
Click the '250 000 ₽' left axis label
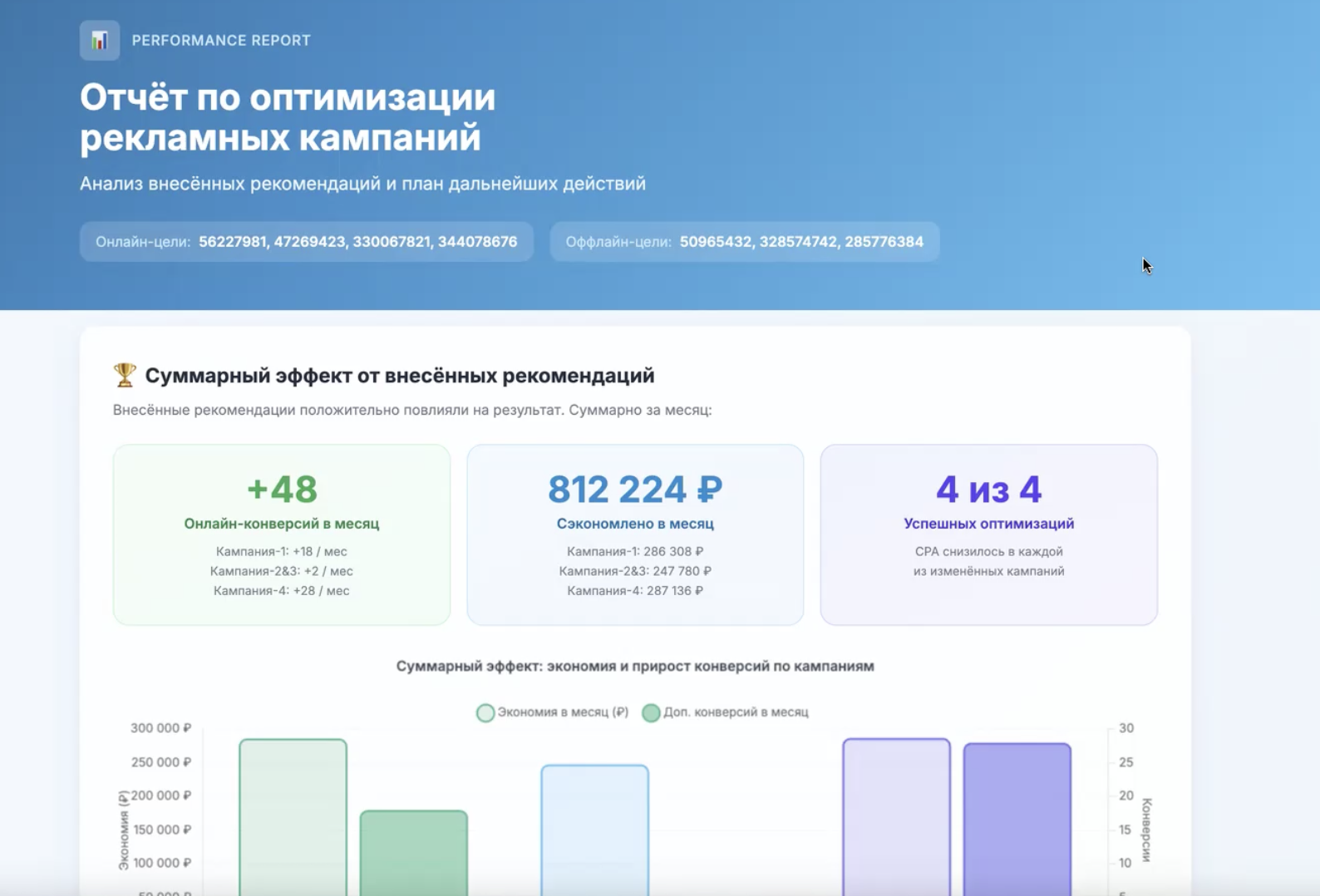coord(161,762)
